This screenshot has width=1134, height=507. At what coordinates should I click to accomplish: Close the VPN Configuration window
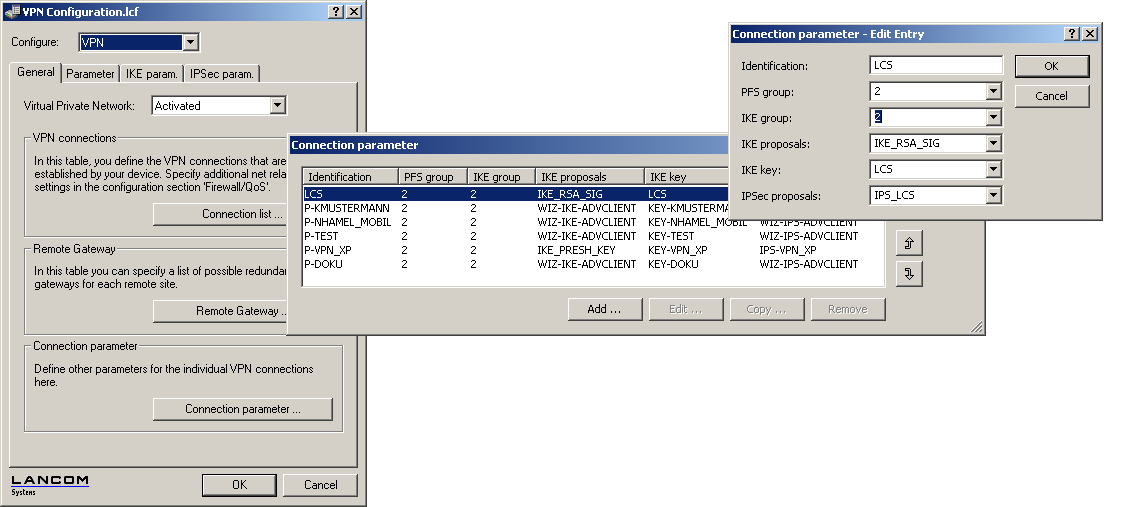tap(354, 11)
